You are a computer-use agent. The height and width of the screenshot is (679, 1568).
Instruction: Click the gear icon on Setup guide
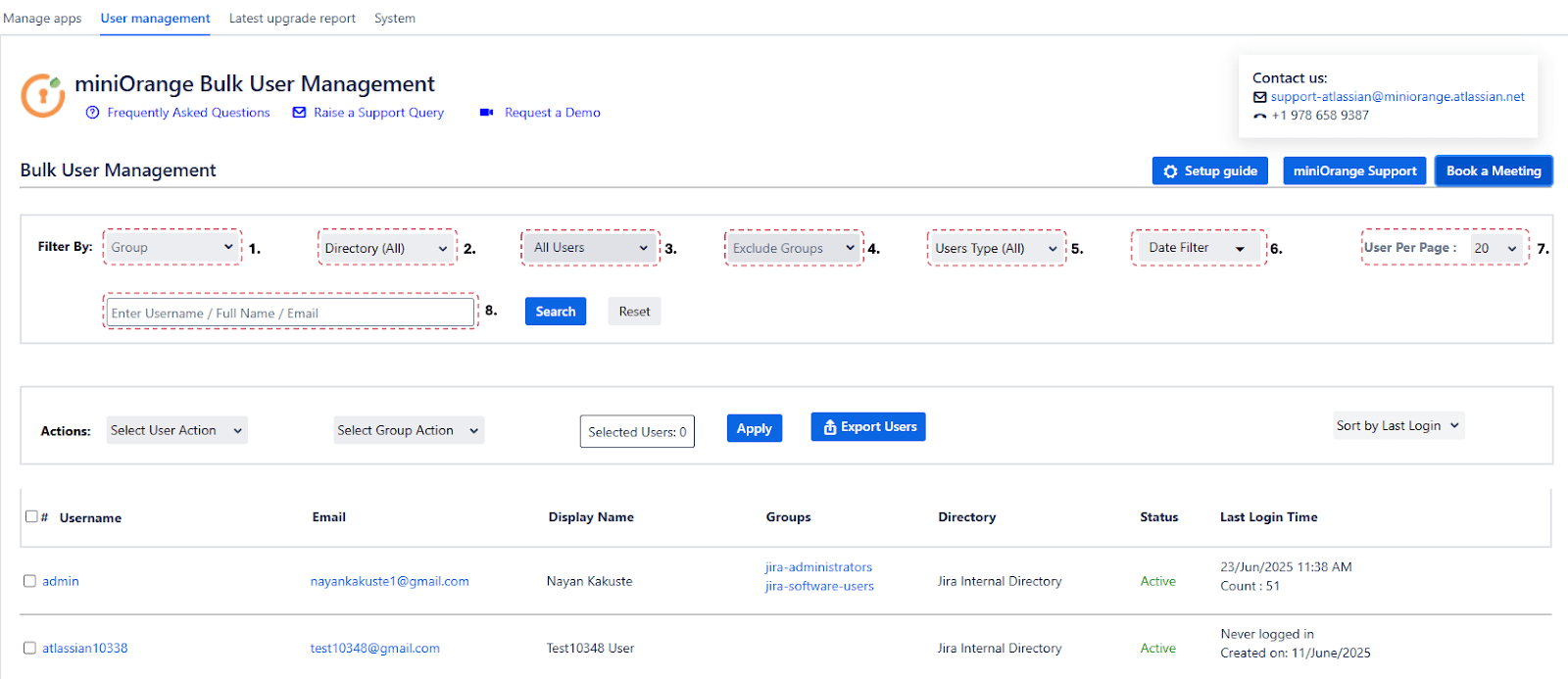(1170, 171)
